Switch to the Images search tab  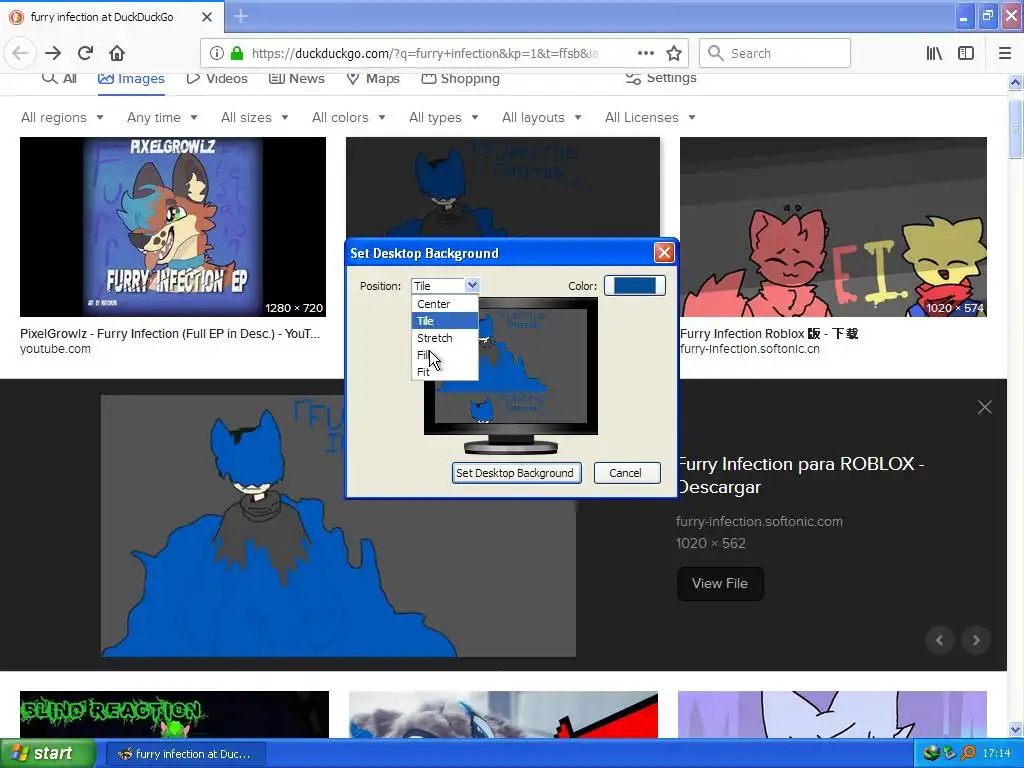click(x=131, y=78)
